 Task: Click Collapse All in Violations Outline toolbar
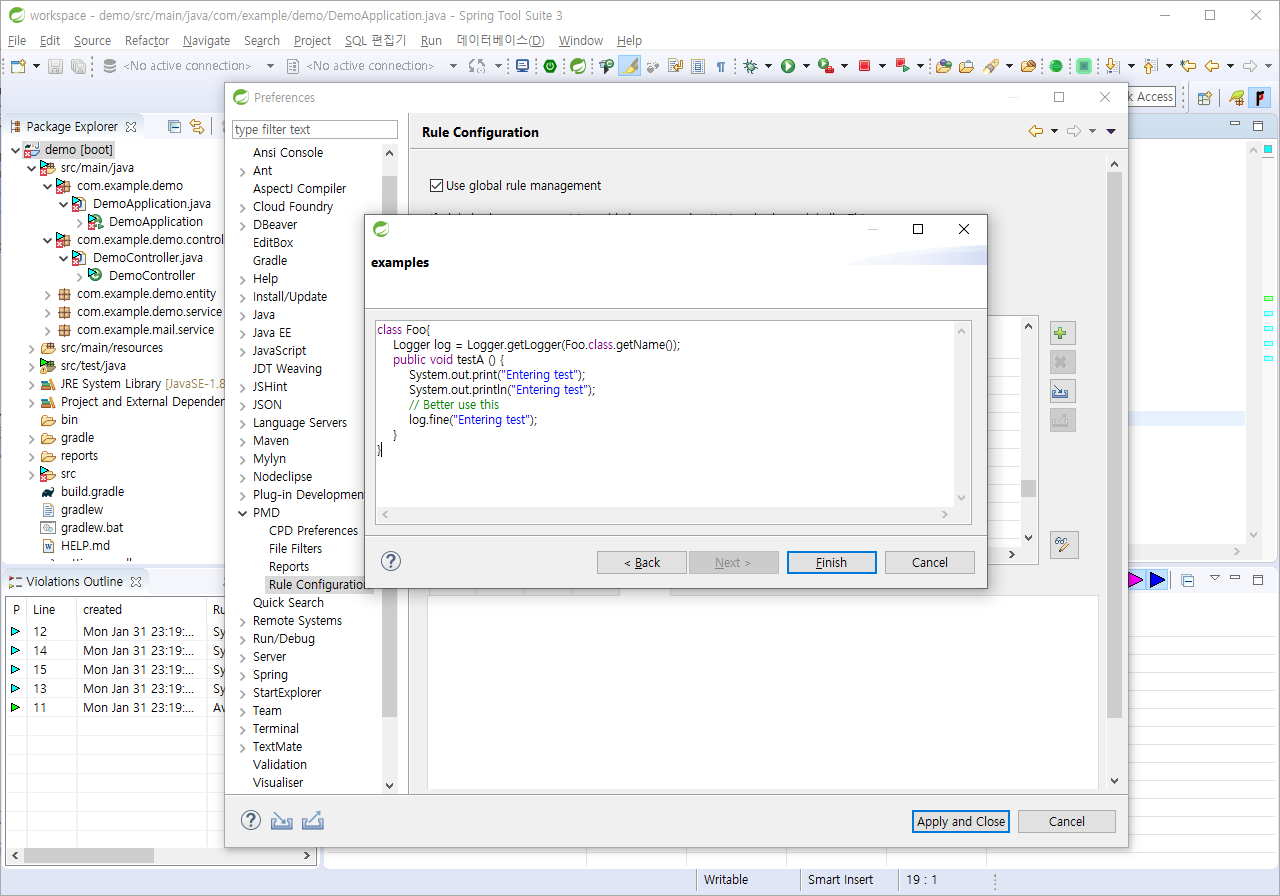click(1188, 580)
